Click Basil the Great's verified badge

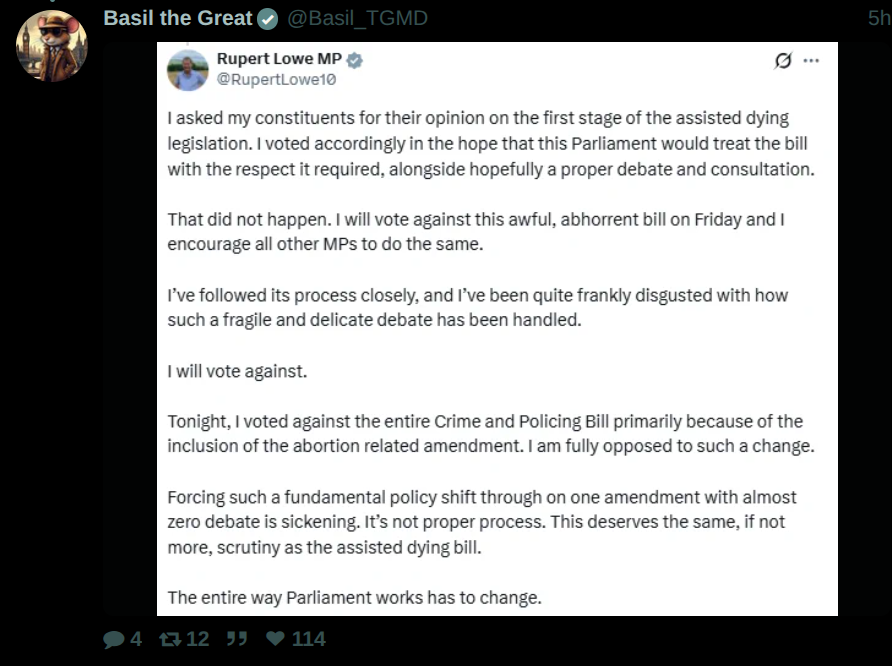tap(268, 18)
